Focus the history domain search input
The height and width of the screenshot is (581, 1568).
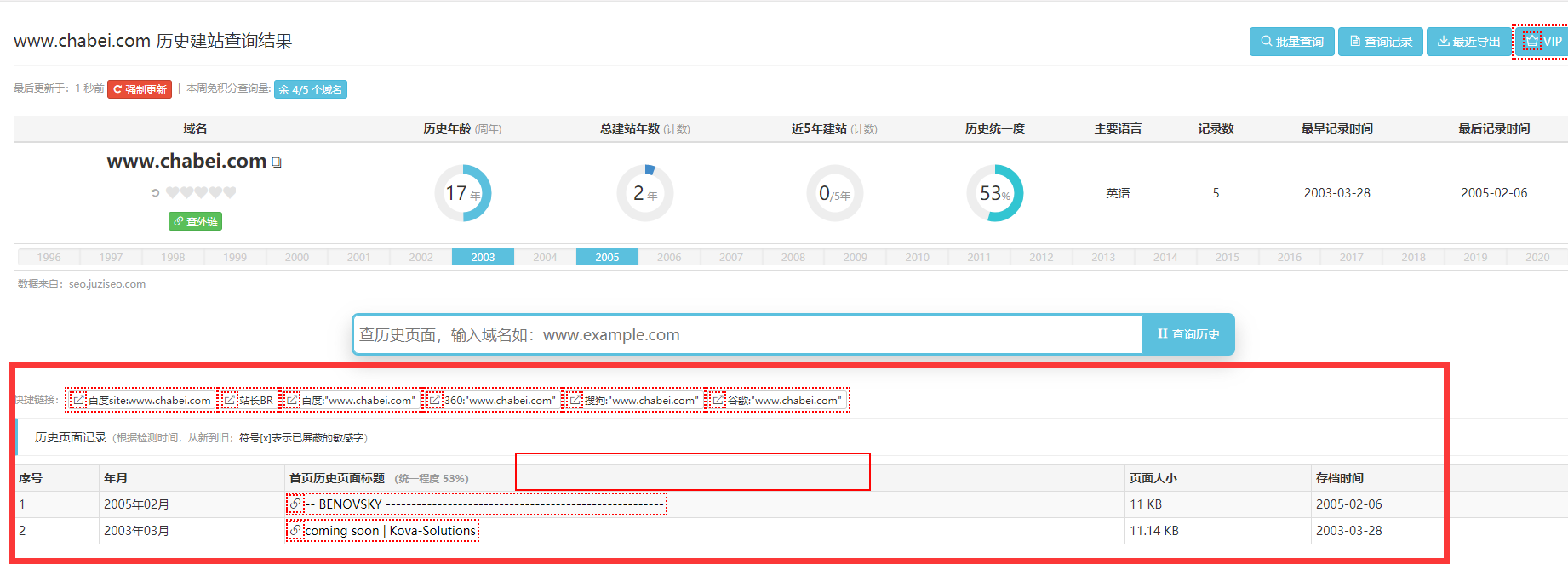pos(747,334)
